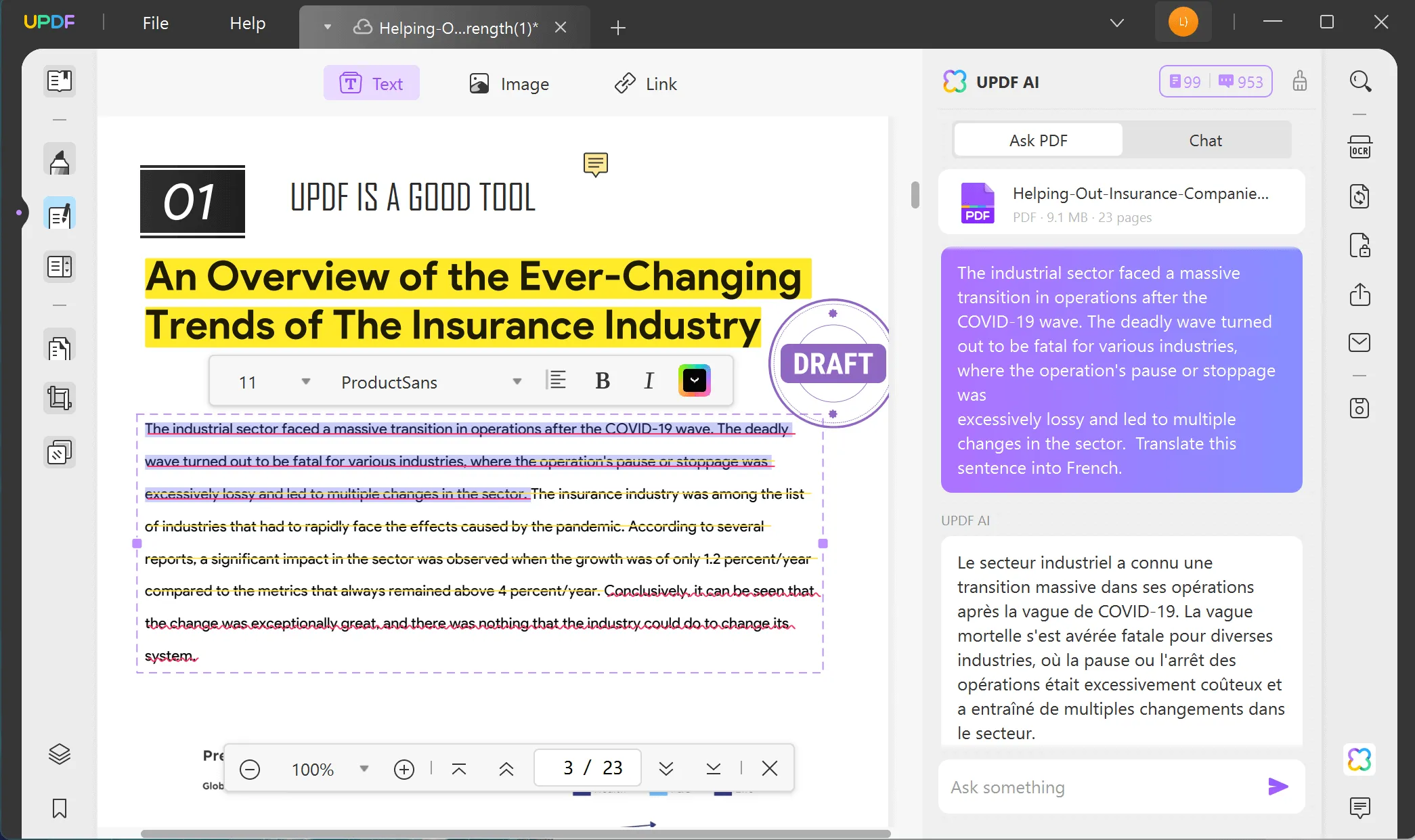
Task: Expand the color picker dropdown arrow
Action: click(694, 381)
